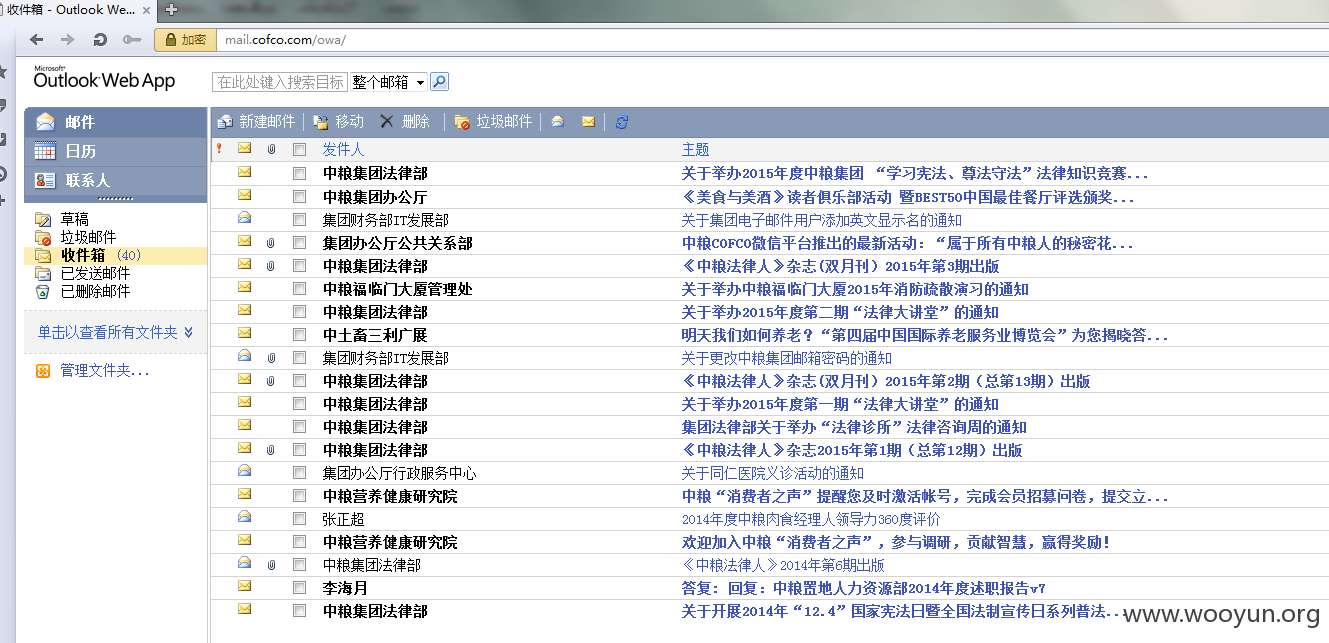Click the mark-as-unread closed envelope toolbar icon
The height and width of the screenshot is (643, 1329).
click(588, 122)
